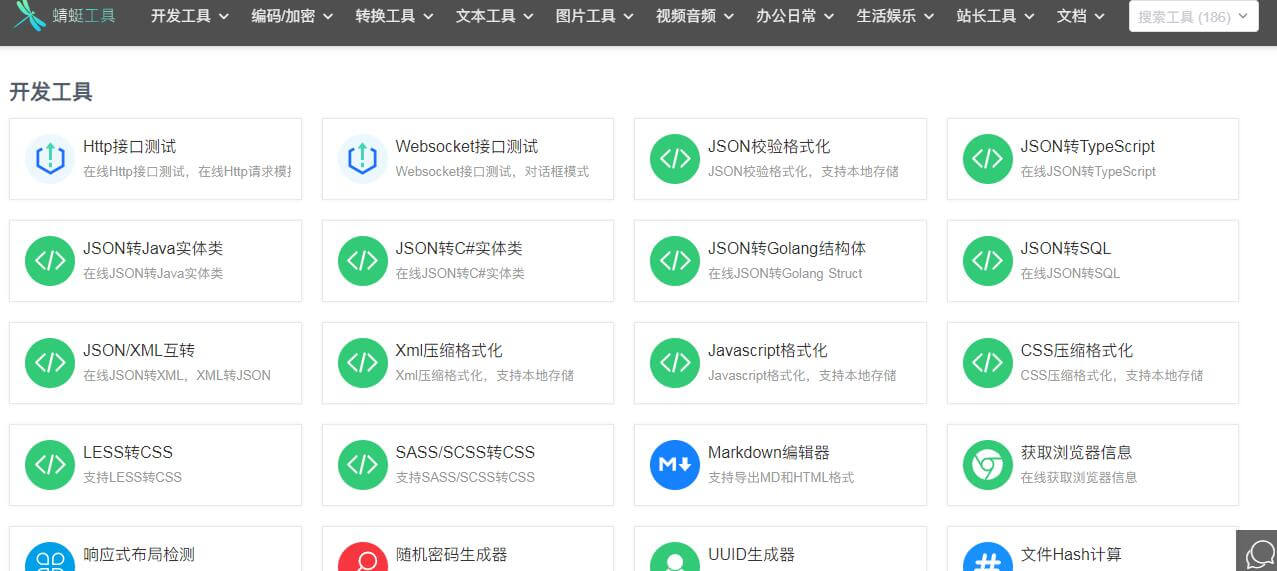Click the CSS压缩格式化 code icon
This screenshot has height=571, width=1277.
(x=988, y=363)
